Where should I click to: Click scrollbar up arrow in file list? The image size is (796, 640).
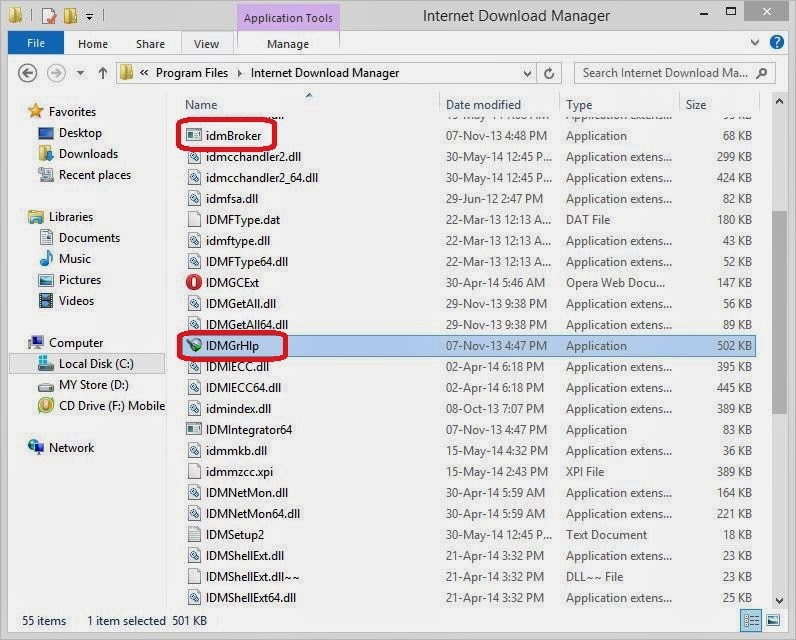tap(779, 102)
